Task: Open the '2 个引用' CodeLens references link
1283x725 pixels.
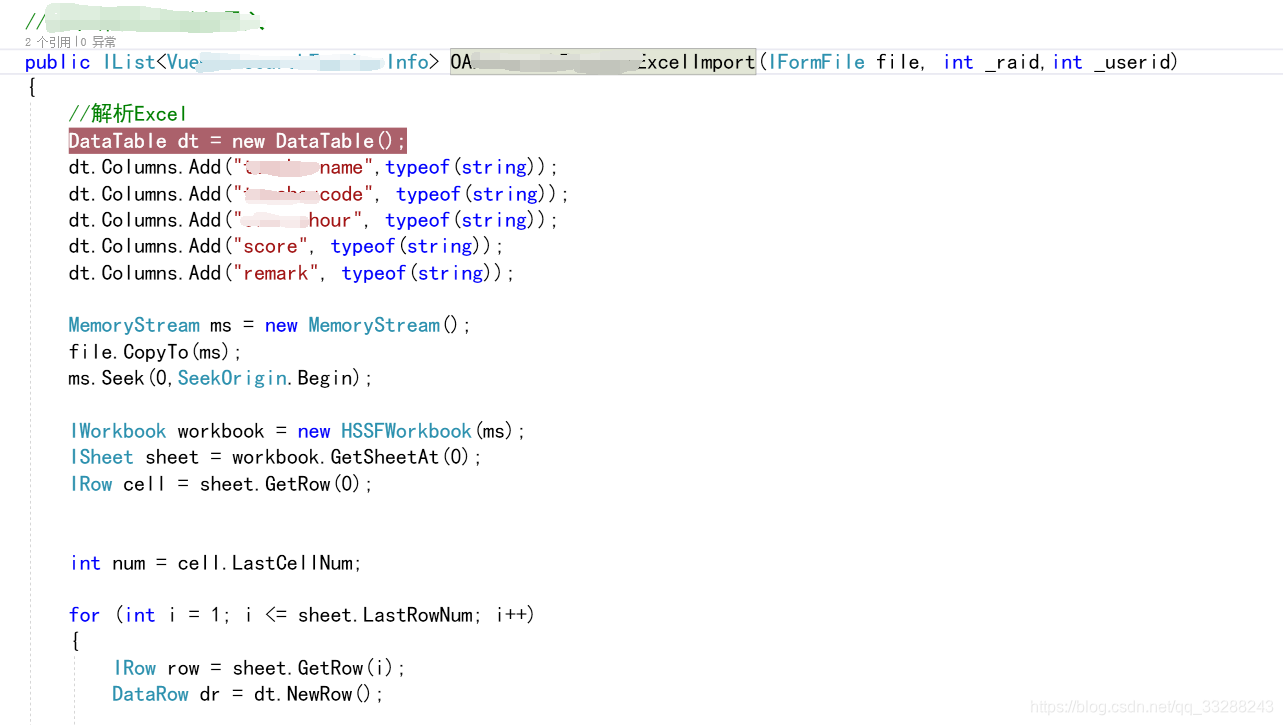Action: tap(48, 42)
